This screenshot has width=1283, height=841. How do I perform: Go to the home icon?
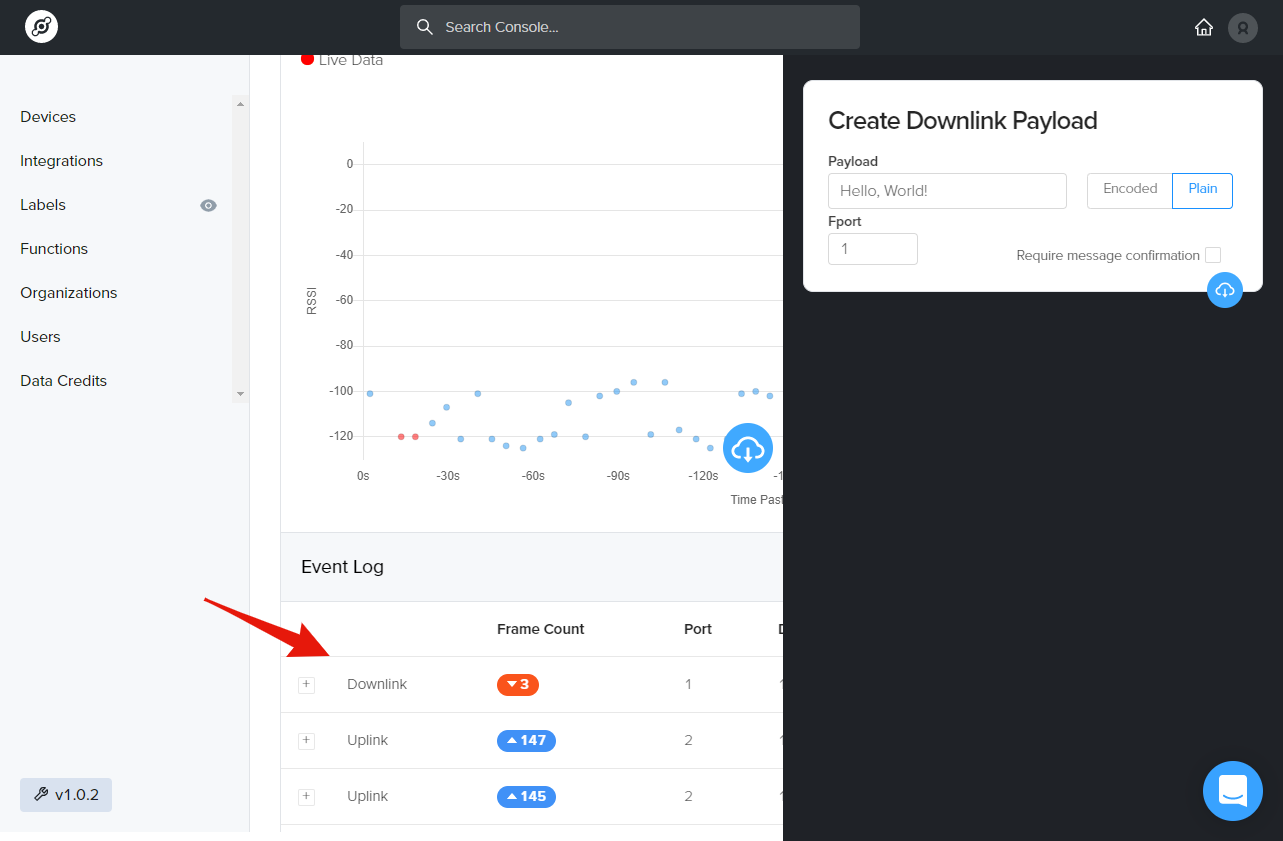click(1204, 27)
